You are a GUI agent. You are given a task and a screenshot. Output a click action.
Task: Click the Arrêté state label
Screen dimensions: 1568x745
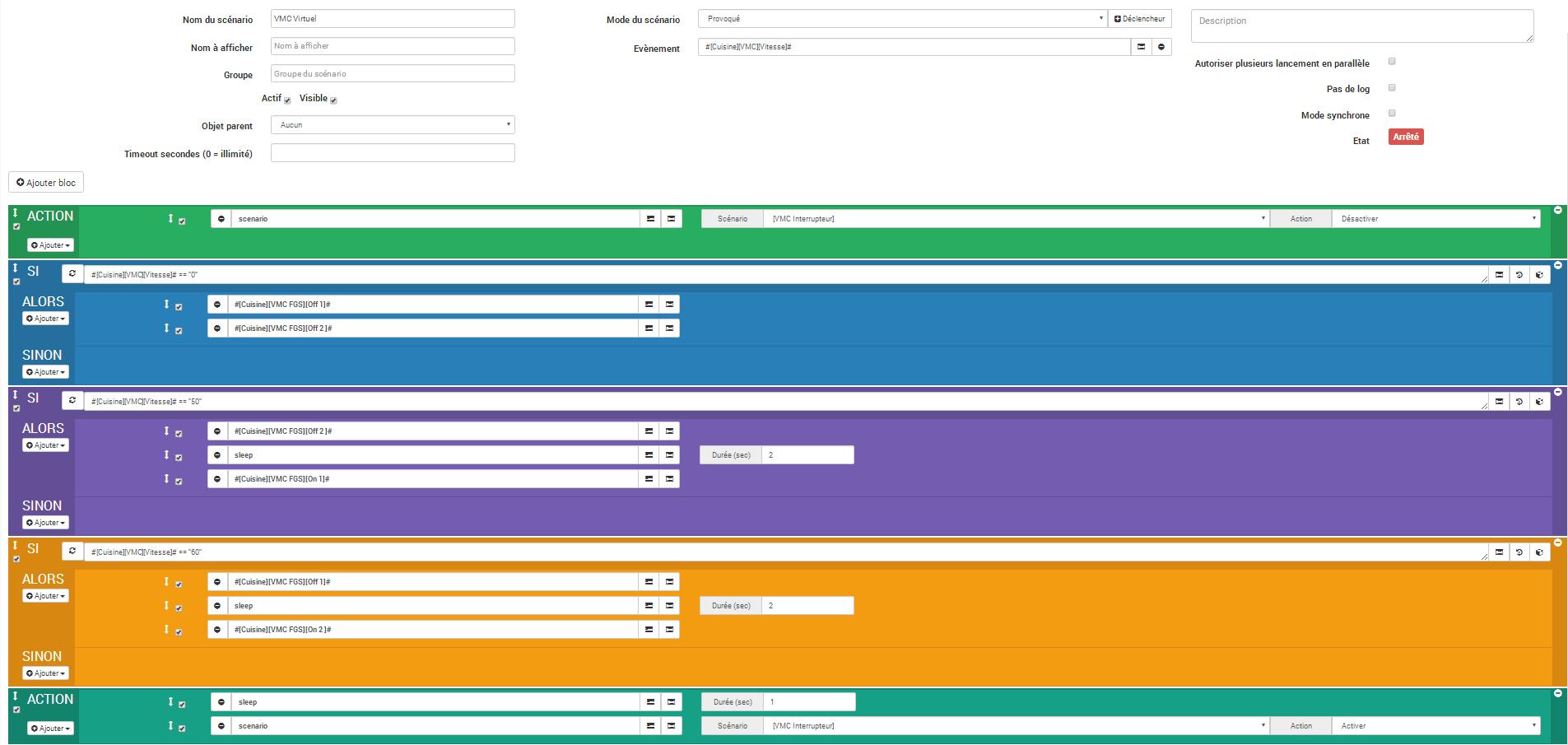point(1406,137)
